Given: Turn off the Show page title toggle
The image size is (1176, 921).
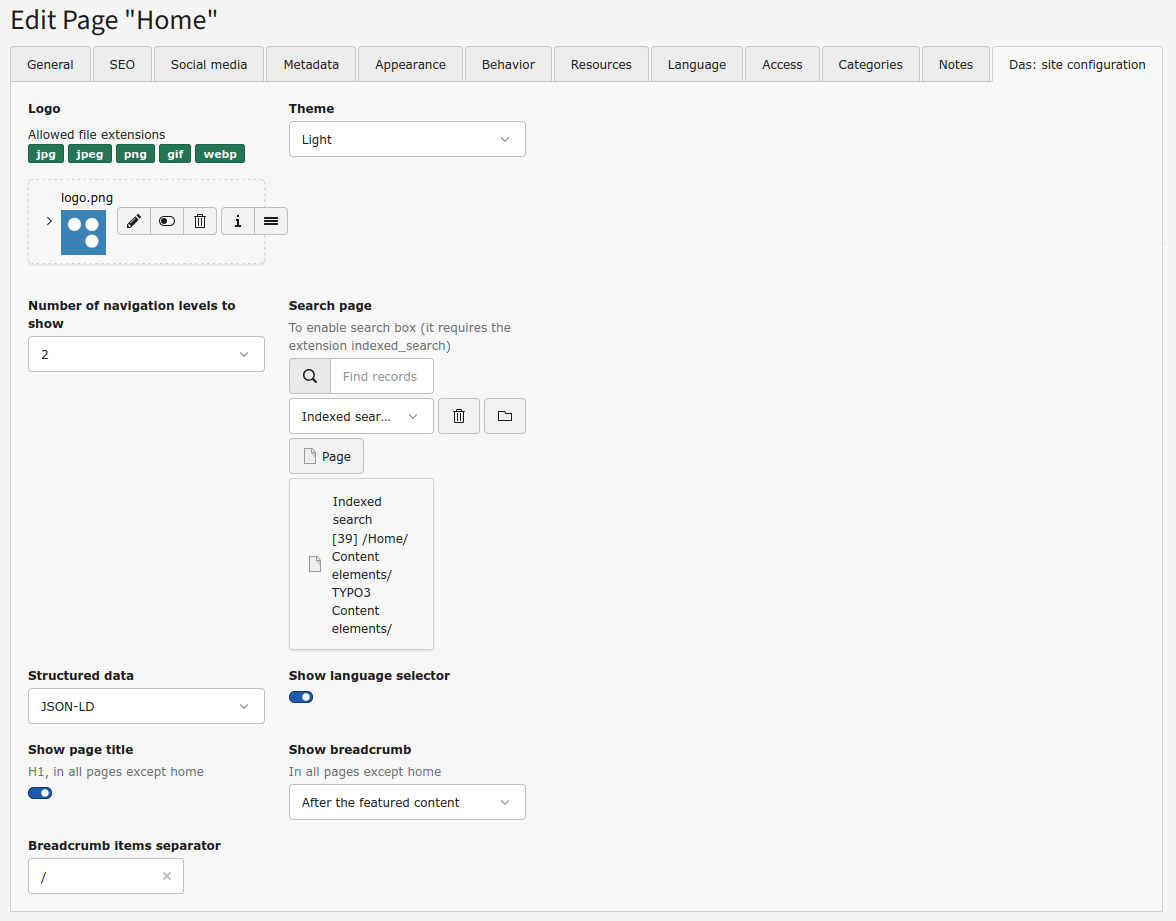Looking at the screenshot, I should click(40, 793).
